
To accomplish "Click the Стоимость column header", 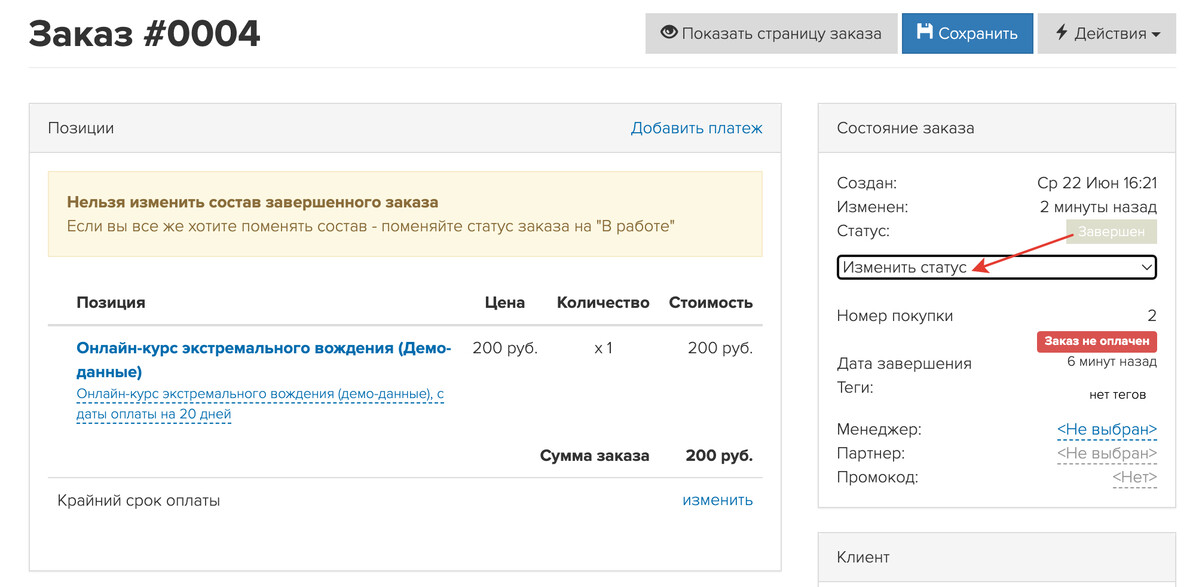I will point(711,303).
